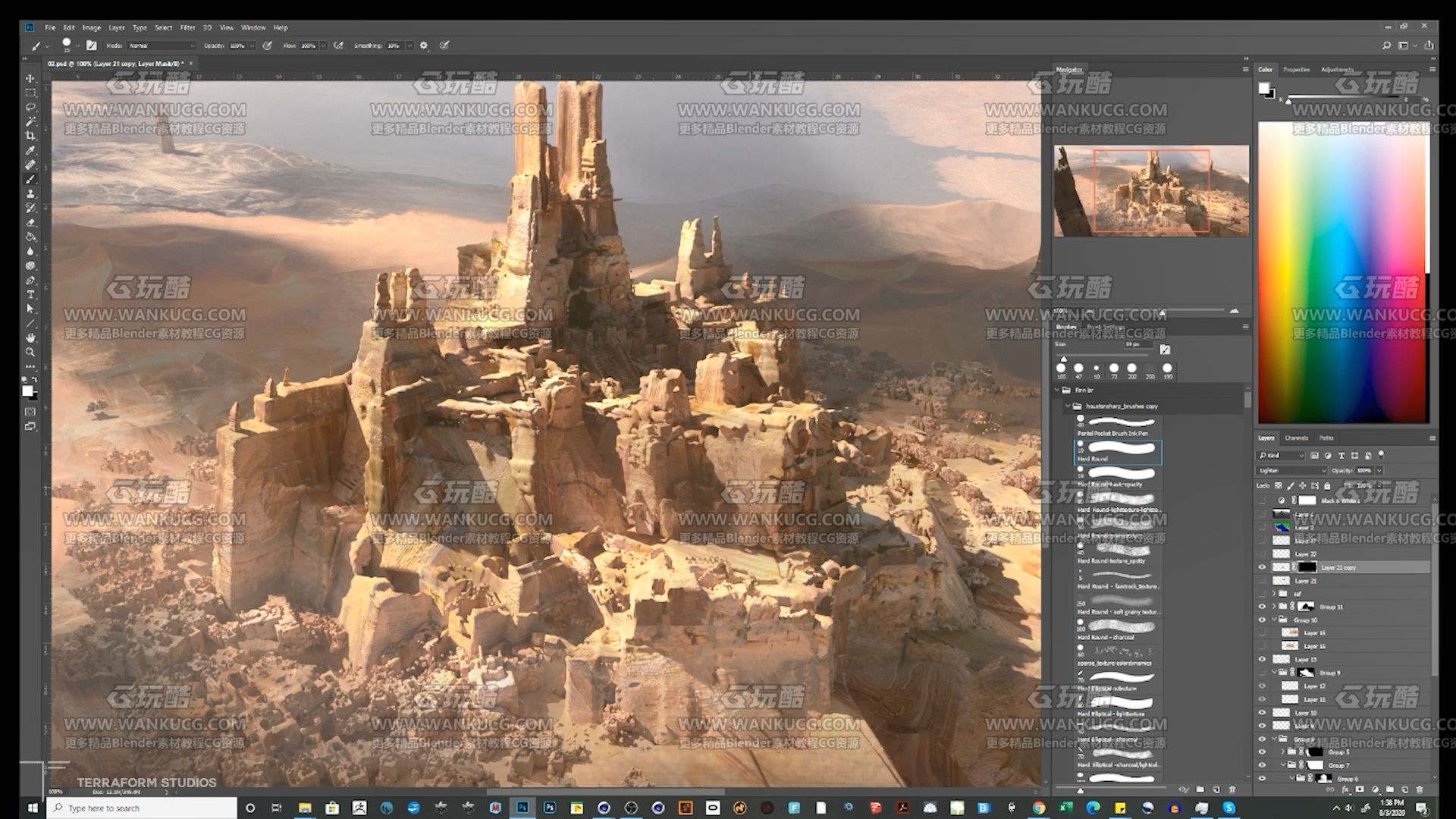Image resolution: width=1456 pixels, height=819 pixels.
Task: Select the Move tool
Action: click(30, 78)
